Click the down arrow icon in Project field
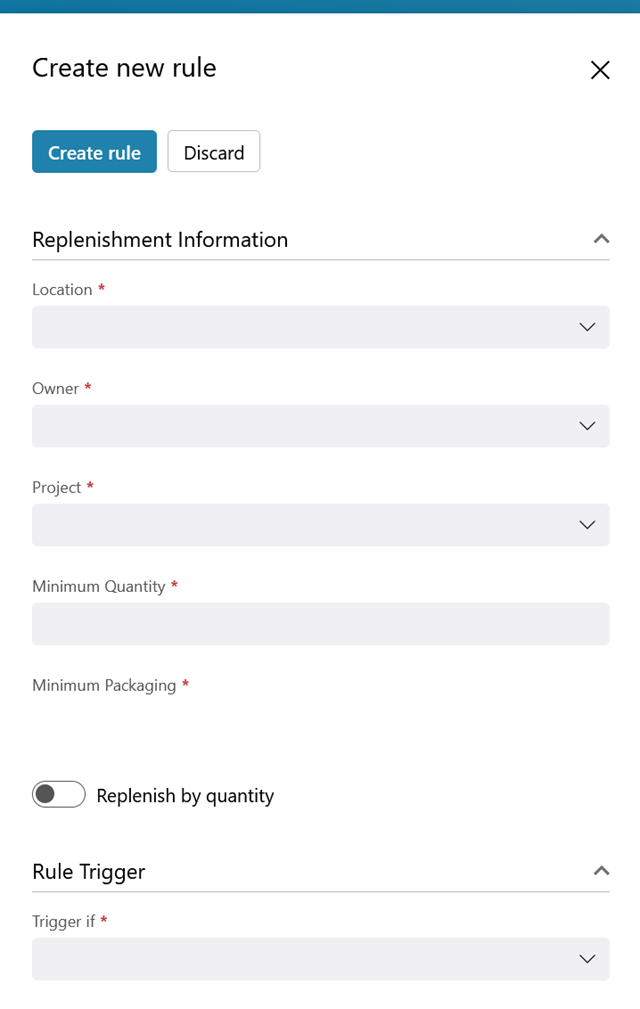This screenshot has width=640, height=1009. tap(587, 525)
